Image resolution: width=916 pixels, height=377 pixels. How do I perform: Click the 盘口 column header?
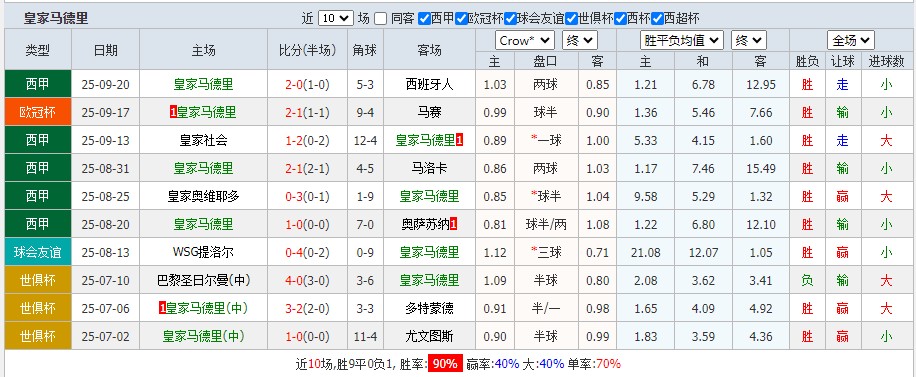[x=546, y=61]
